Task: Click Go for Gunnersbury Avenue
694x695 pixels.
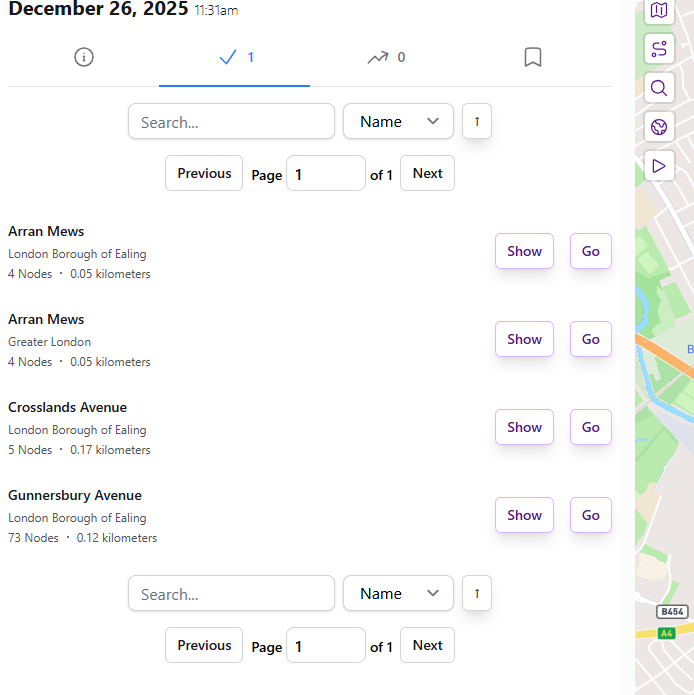Action: click(x=591, y=515)
